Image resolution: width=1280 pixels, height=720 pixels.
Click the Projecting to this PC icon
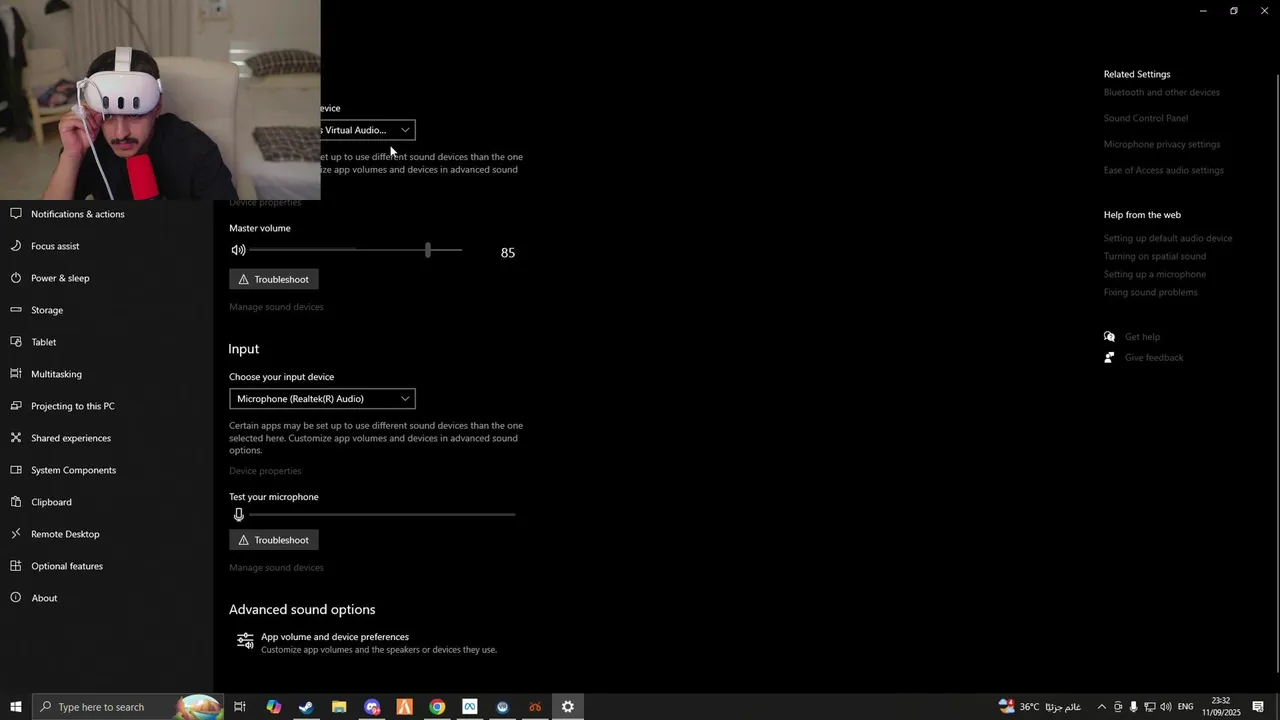tap(16, 406)
